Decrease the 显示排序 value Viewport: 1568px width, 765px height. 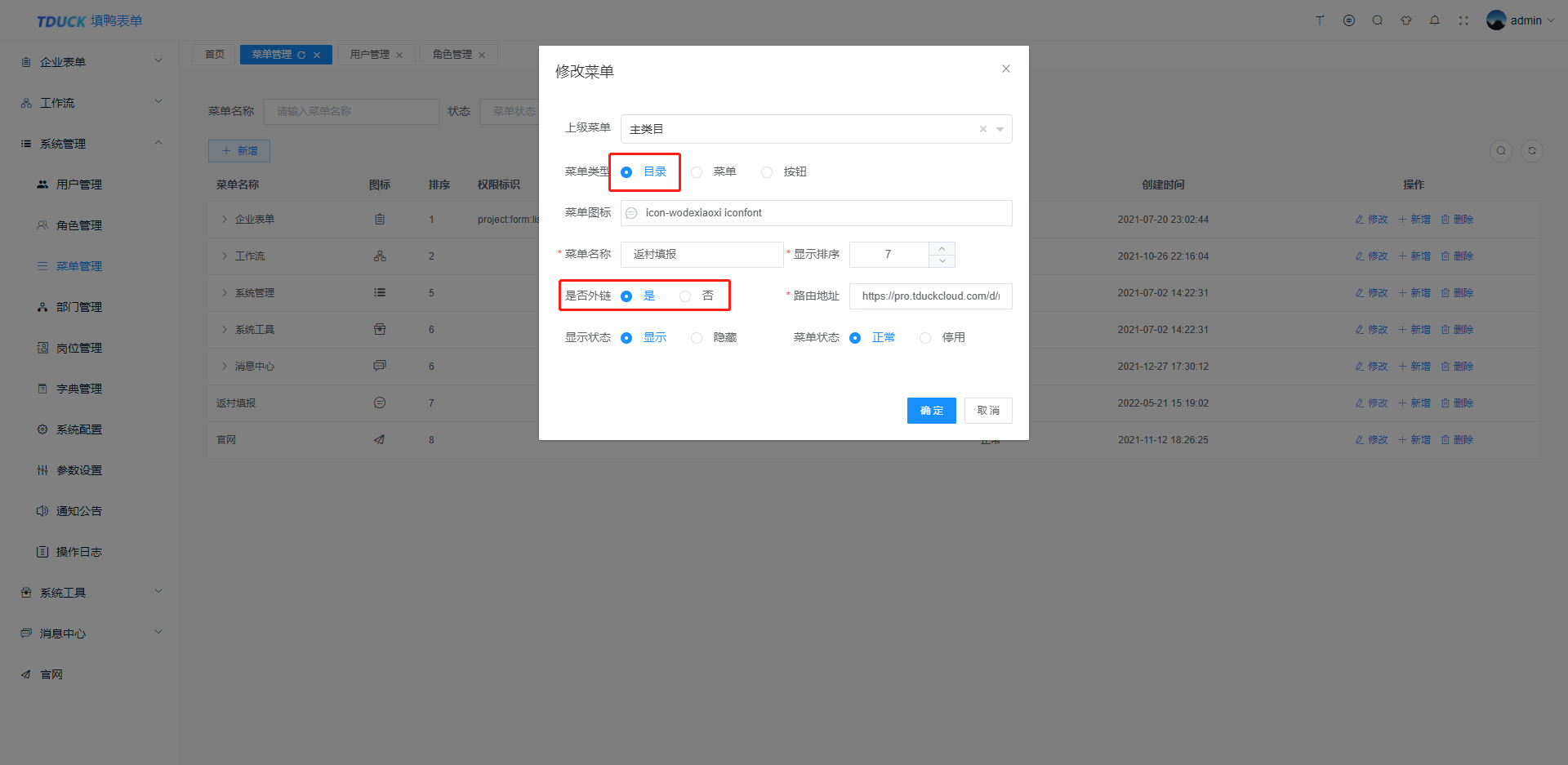(942, 261)
